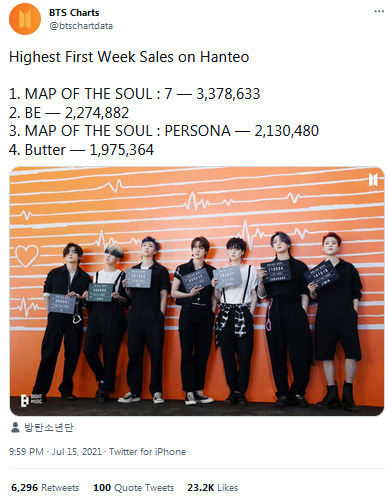Screen dimensions: 392x497
Task: Open the BTS Charts profile avatar
Action: click(25, 19)
